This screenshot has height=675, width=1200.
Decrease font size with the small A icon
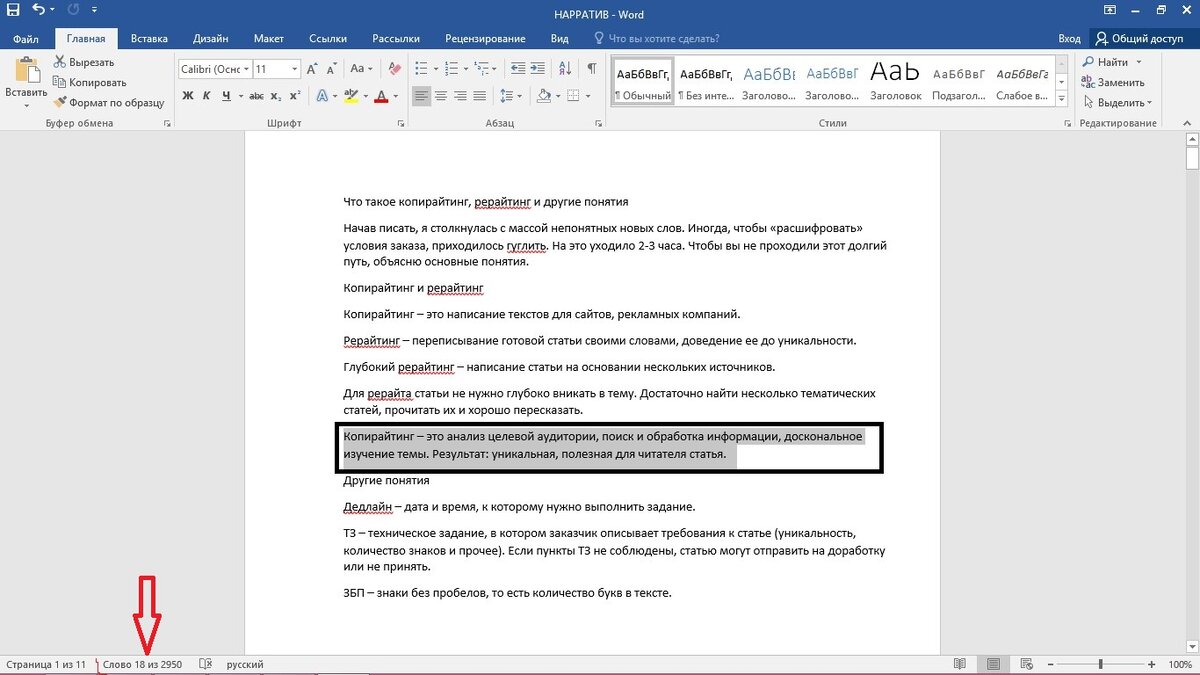point(330,70)
